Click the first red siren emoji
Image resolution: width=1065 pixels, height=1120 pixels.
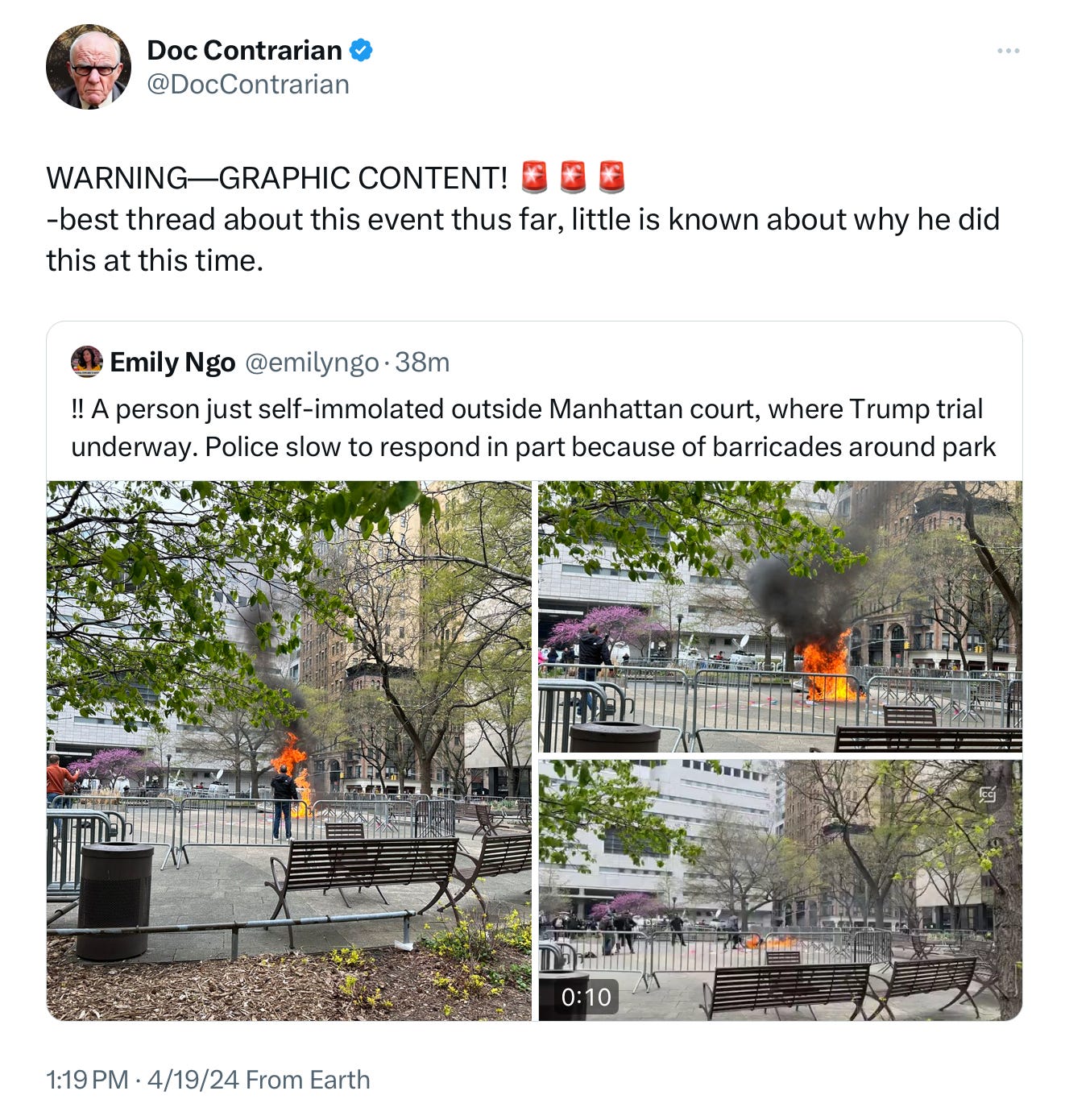534,177
